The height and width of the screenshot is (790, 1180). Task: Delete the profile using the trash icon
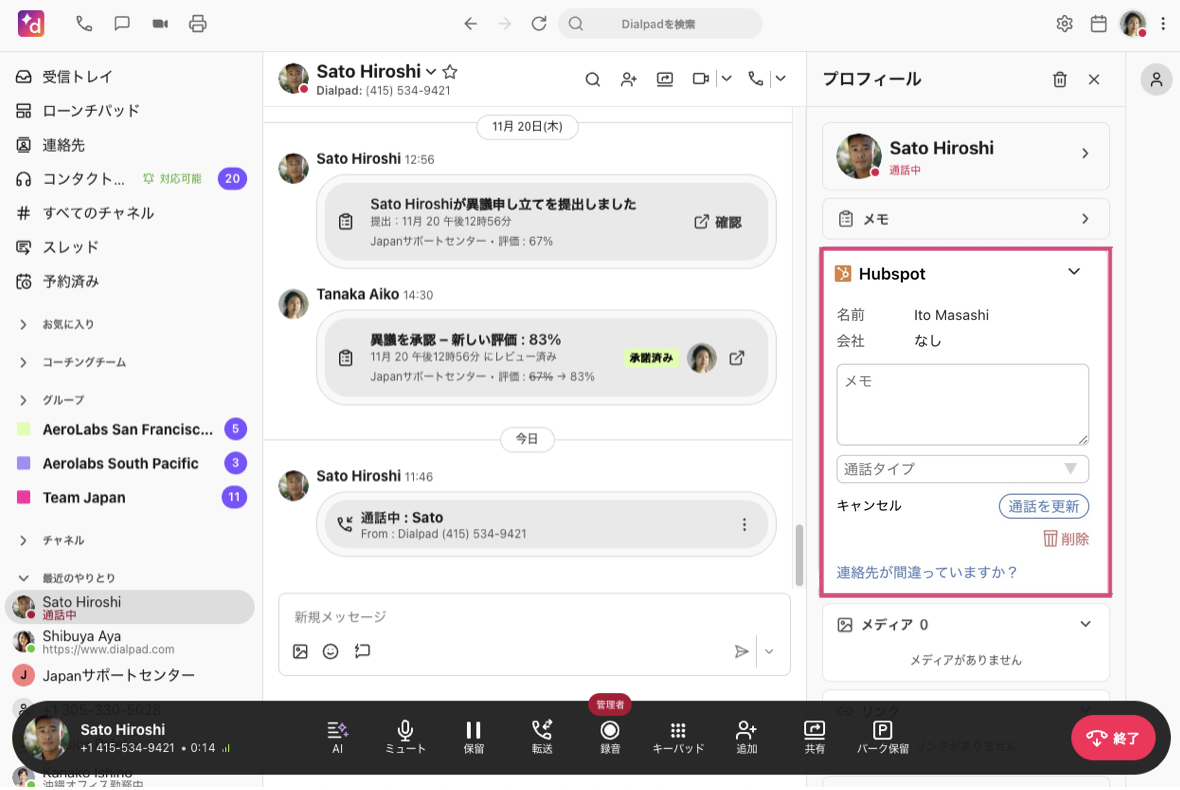point(1060,80)
